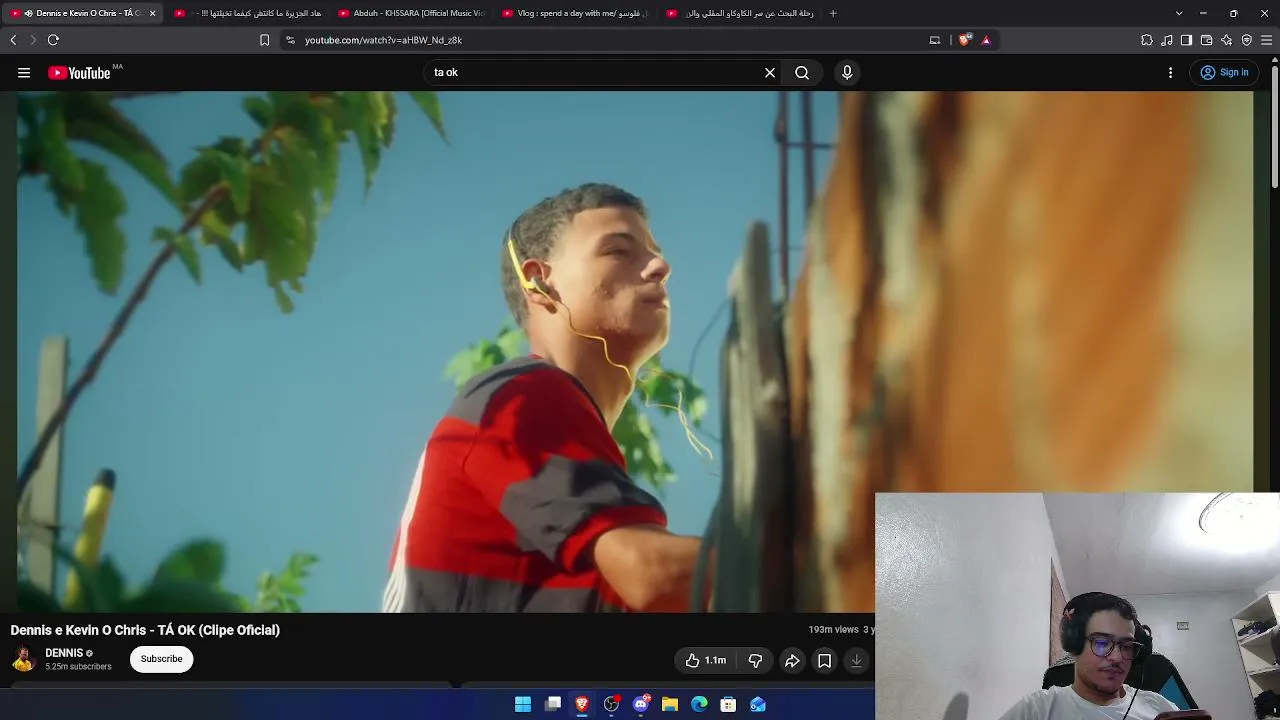This screenshot has height=720, width=1280.
Task: Open Brave VPN shield icon
Action: (x=1246, y=40)
